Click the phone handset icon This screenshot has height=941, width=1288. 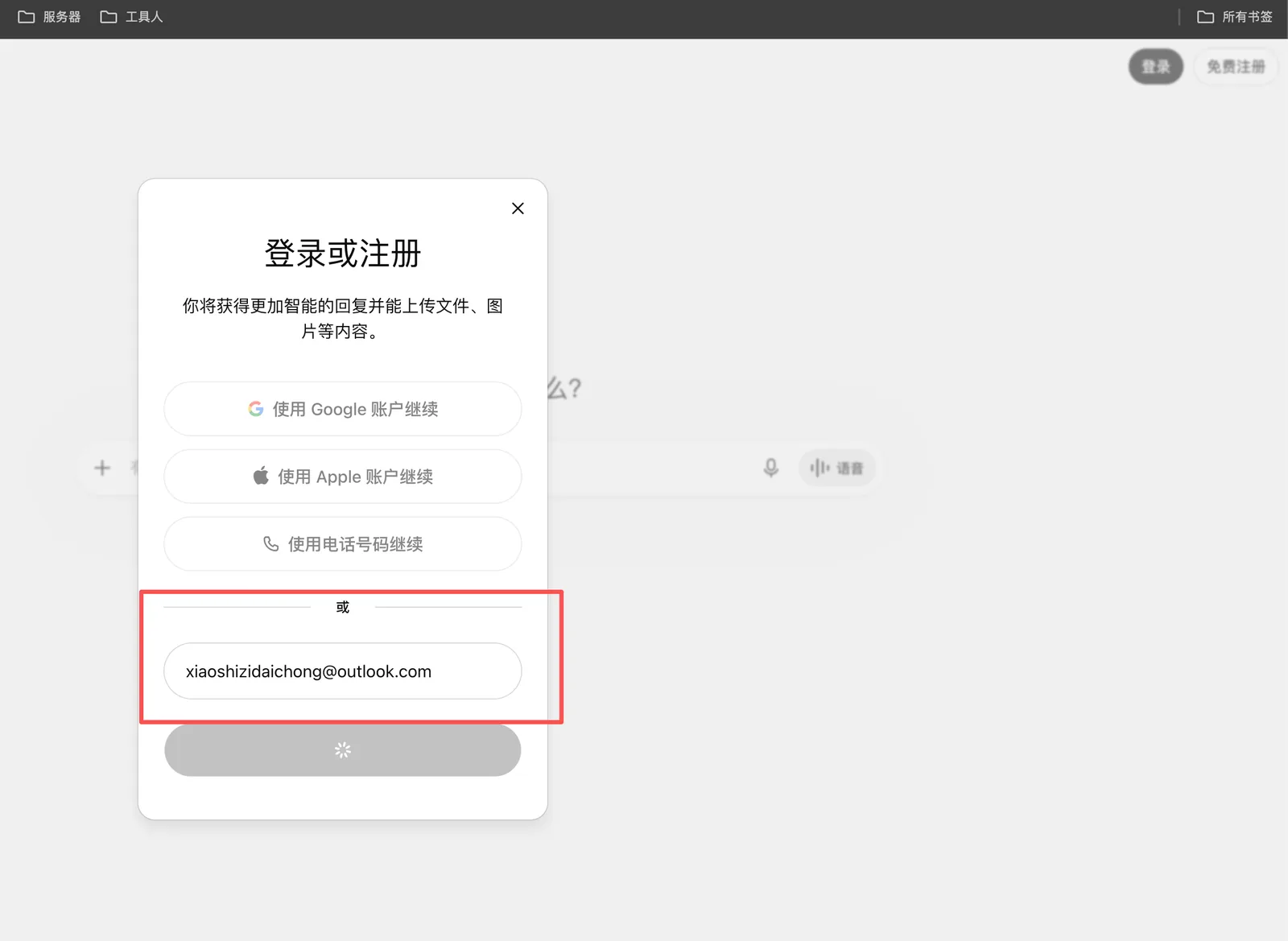[271, 544]
